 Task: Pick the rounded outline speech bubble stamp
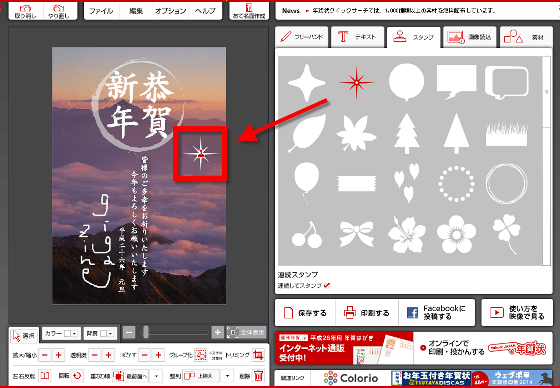point(506,83)
